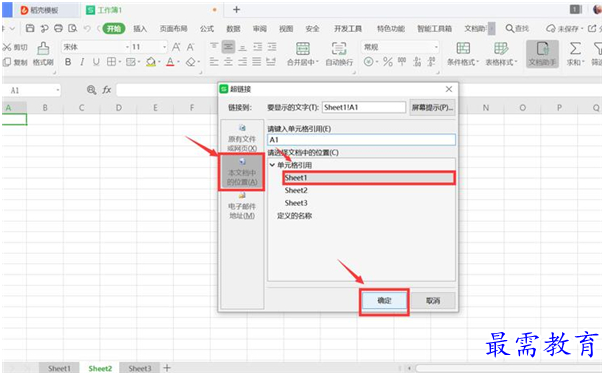Switch to the Developer Tools (开发工具) tab

(x=348, y=29)
